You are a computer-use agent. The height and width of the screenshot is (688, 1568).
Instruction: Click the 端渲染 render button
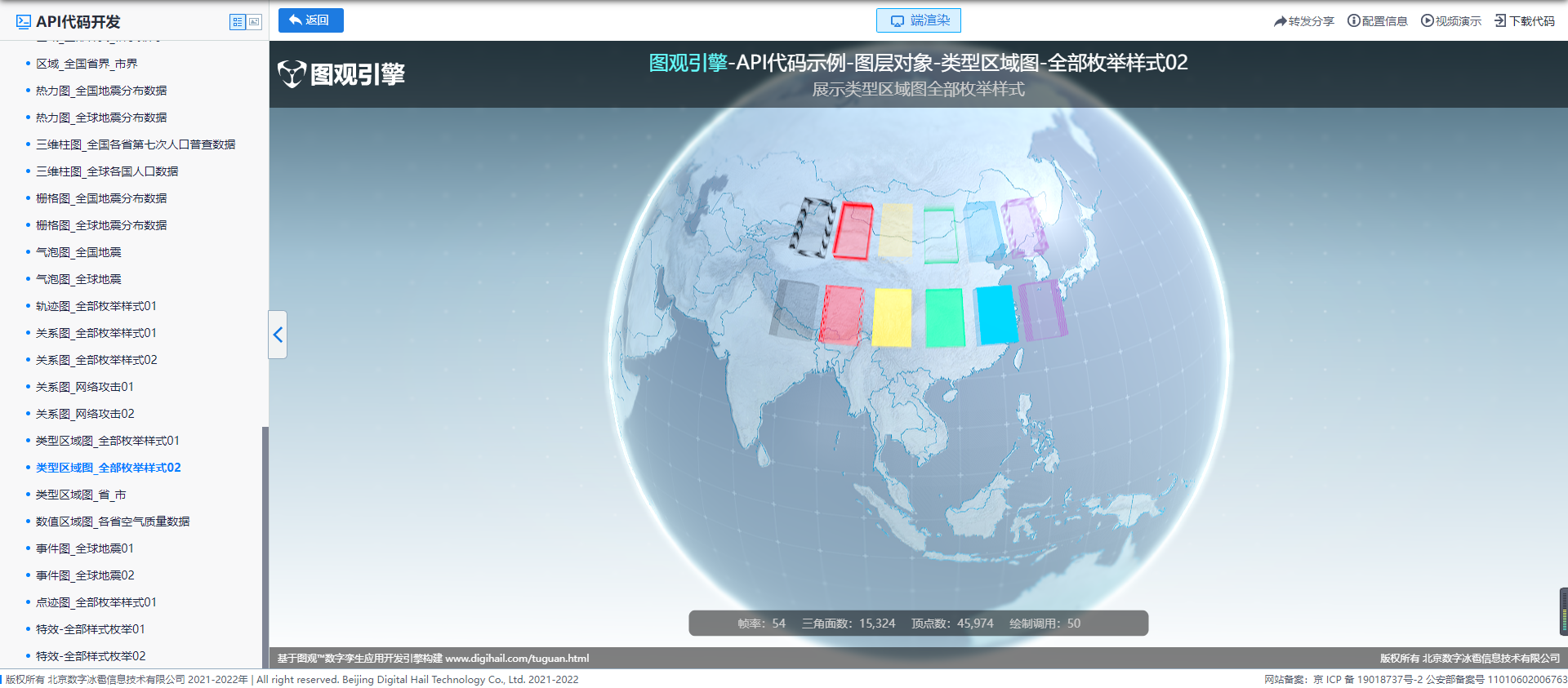[919, 20]
